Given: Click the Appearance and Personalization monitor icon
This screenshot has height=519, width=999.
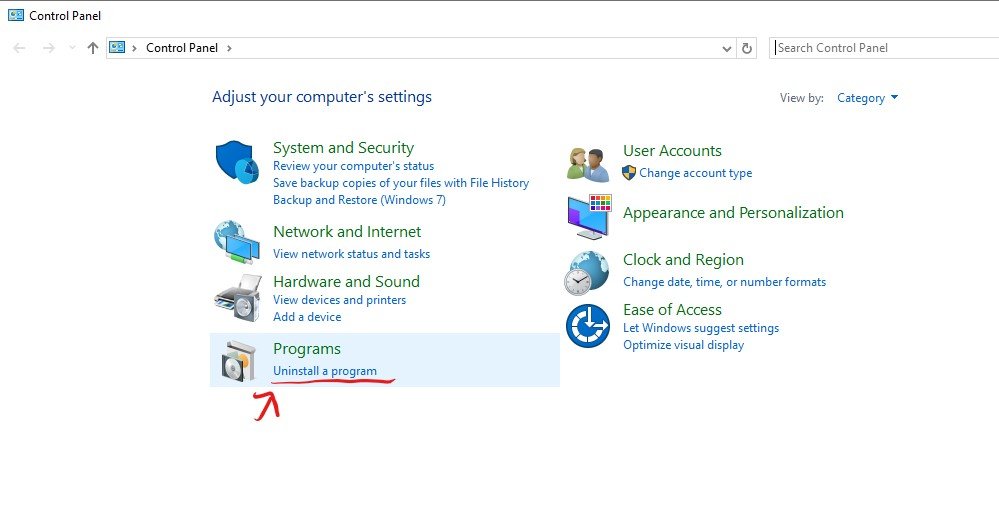Looking at the screenshot, I should pos(588,216).
